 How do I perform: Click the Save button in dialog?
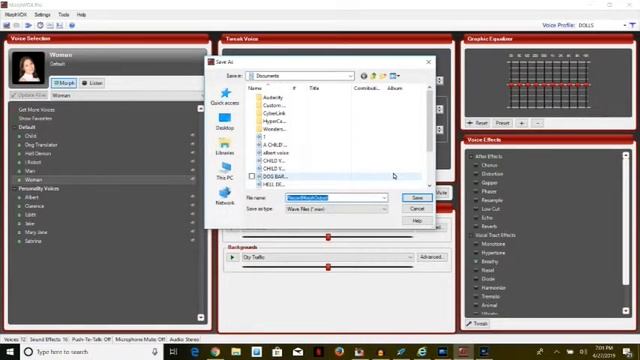(x=417, y=198)
